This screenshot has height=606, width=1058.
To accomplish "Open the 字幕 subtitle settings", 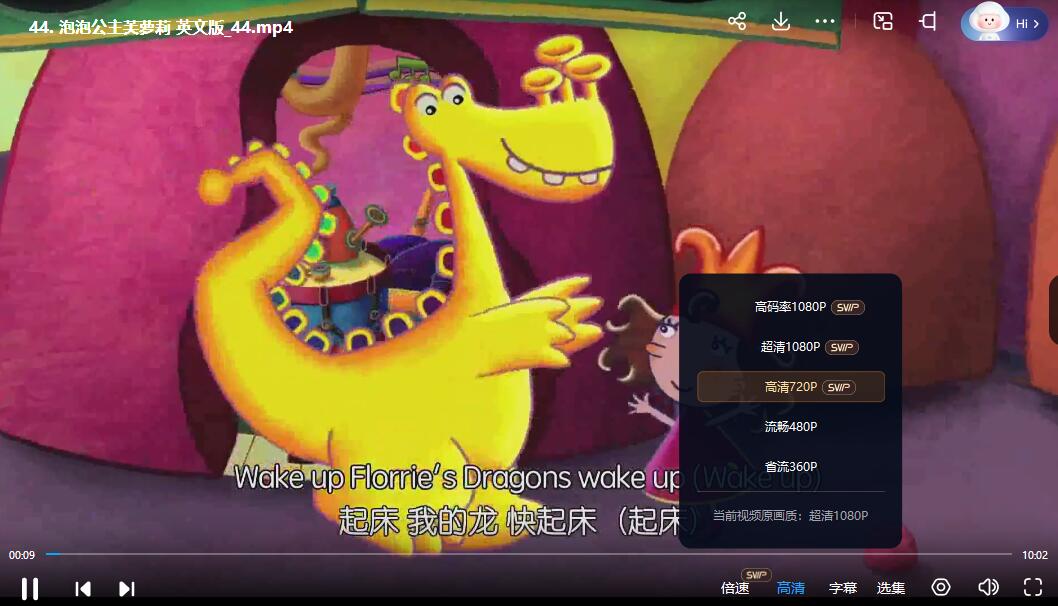I will 843,588.
